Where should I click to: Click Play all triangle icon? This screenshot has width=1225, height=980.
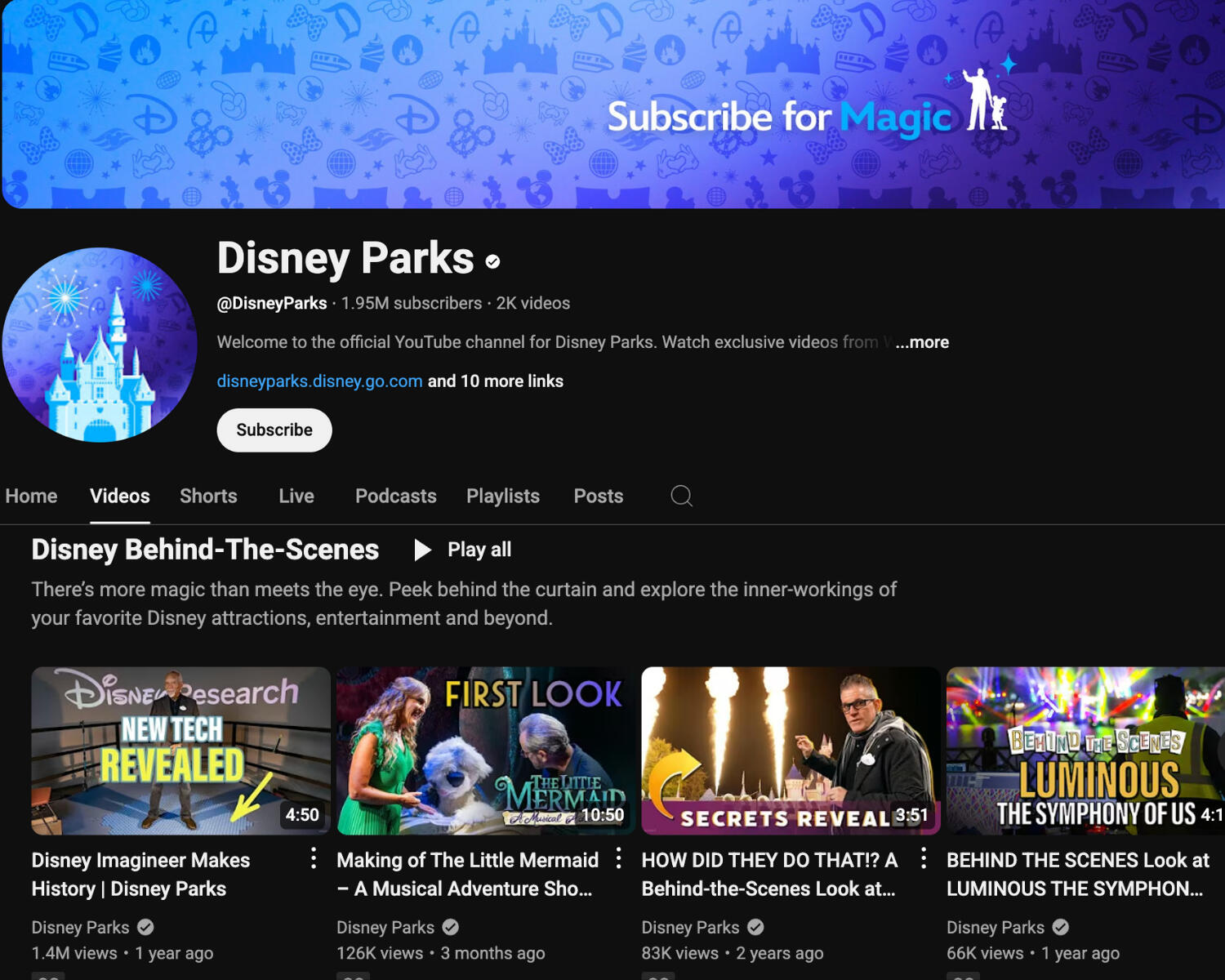[422, 550]
